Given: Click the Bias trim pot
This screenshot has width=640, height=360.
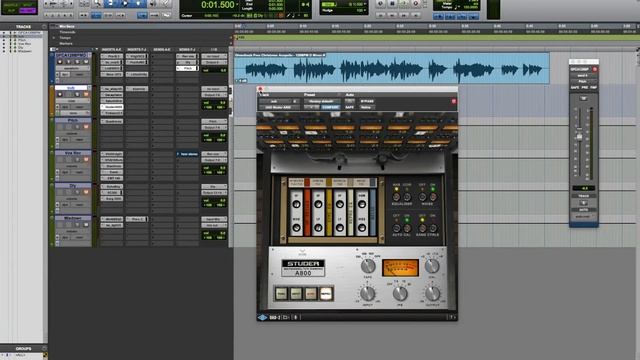Looking at the screenshot, I should (x=296, y=227).
